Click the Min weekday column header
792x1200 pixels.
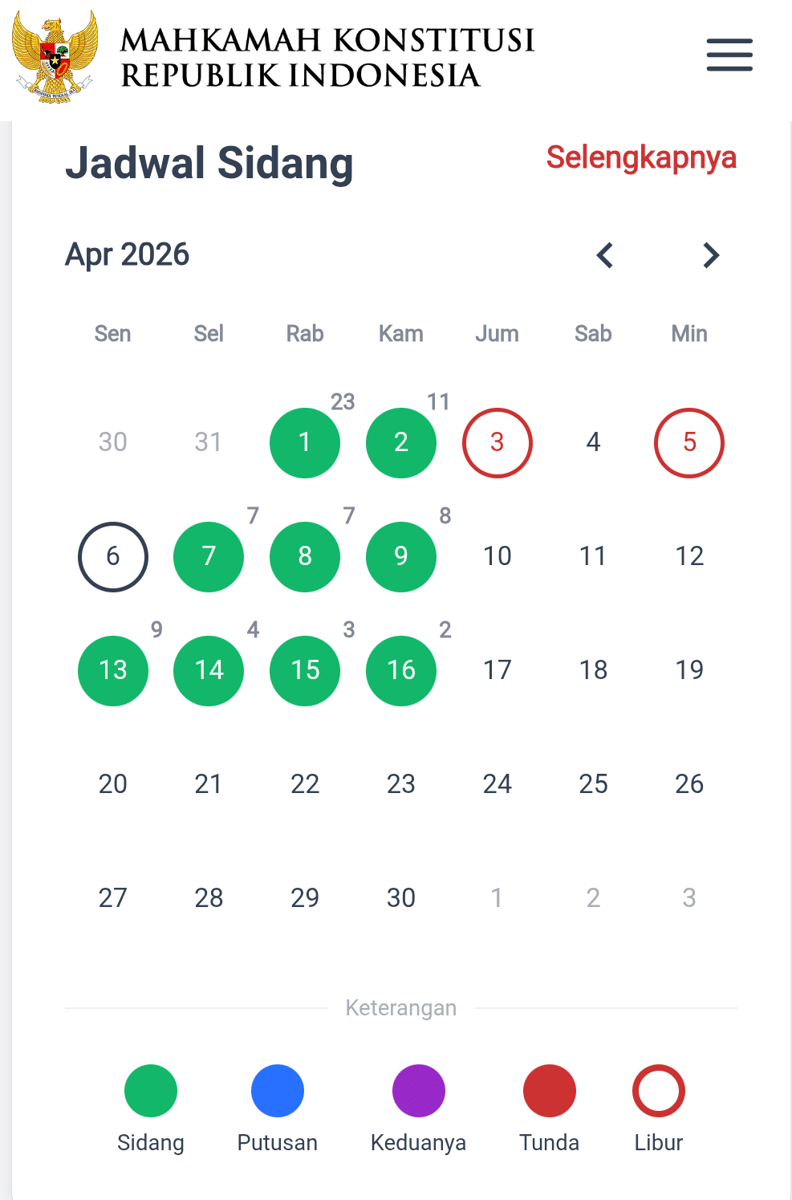689,334
